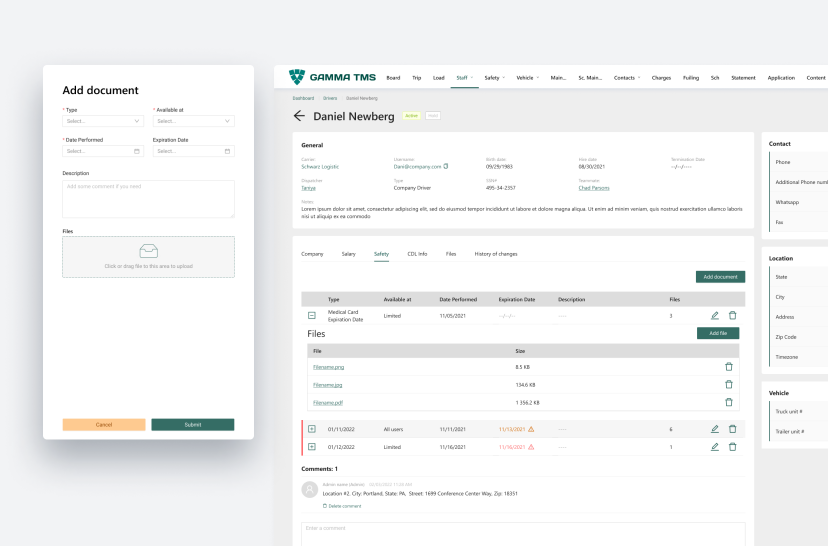
Task: Delete the Filename.png file with trash icon
Action: click(x=728, y=367)
